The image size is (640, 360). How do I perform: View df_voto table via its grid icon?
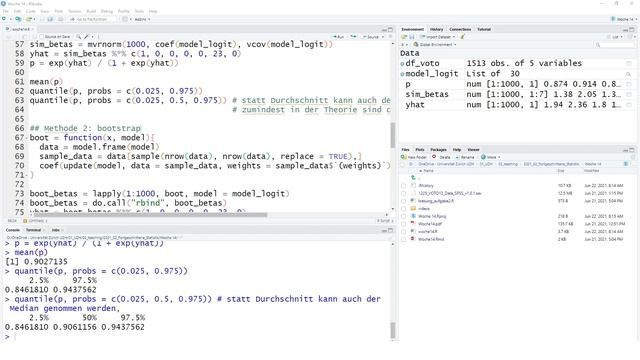pos(629,64)
